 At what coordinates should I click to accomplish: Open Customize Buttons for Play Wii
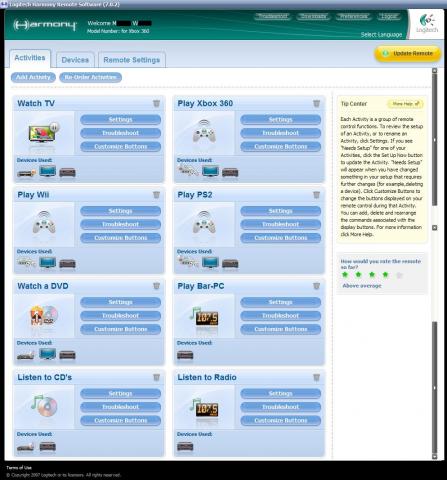point(121,238)
